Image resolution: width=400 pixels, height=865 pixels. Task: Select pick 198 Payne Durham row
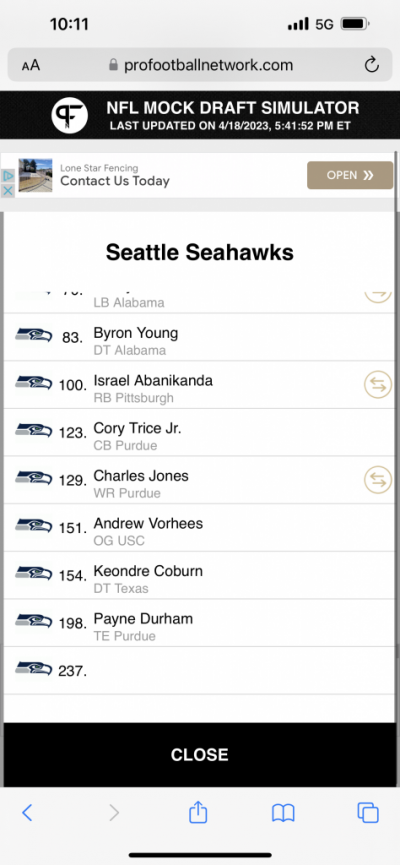[200, 623]
